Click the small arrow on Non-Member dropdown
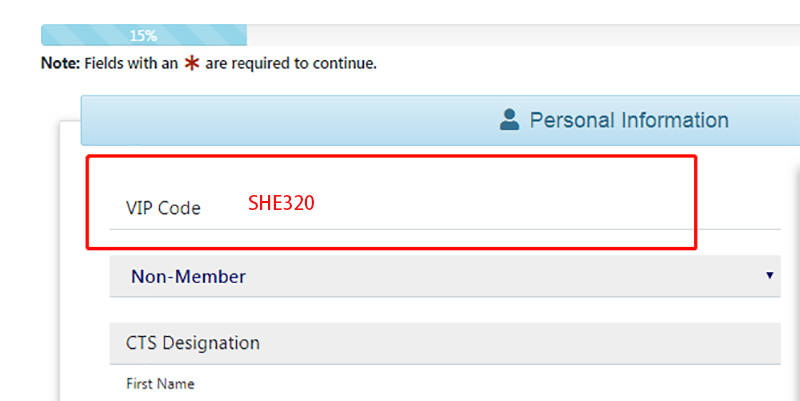 (769, 275)
